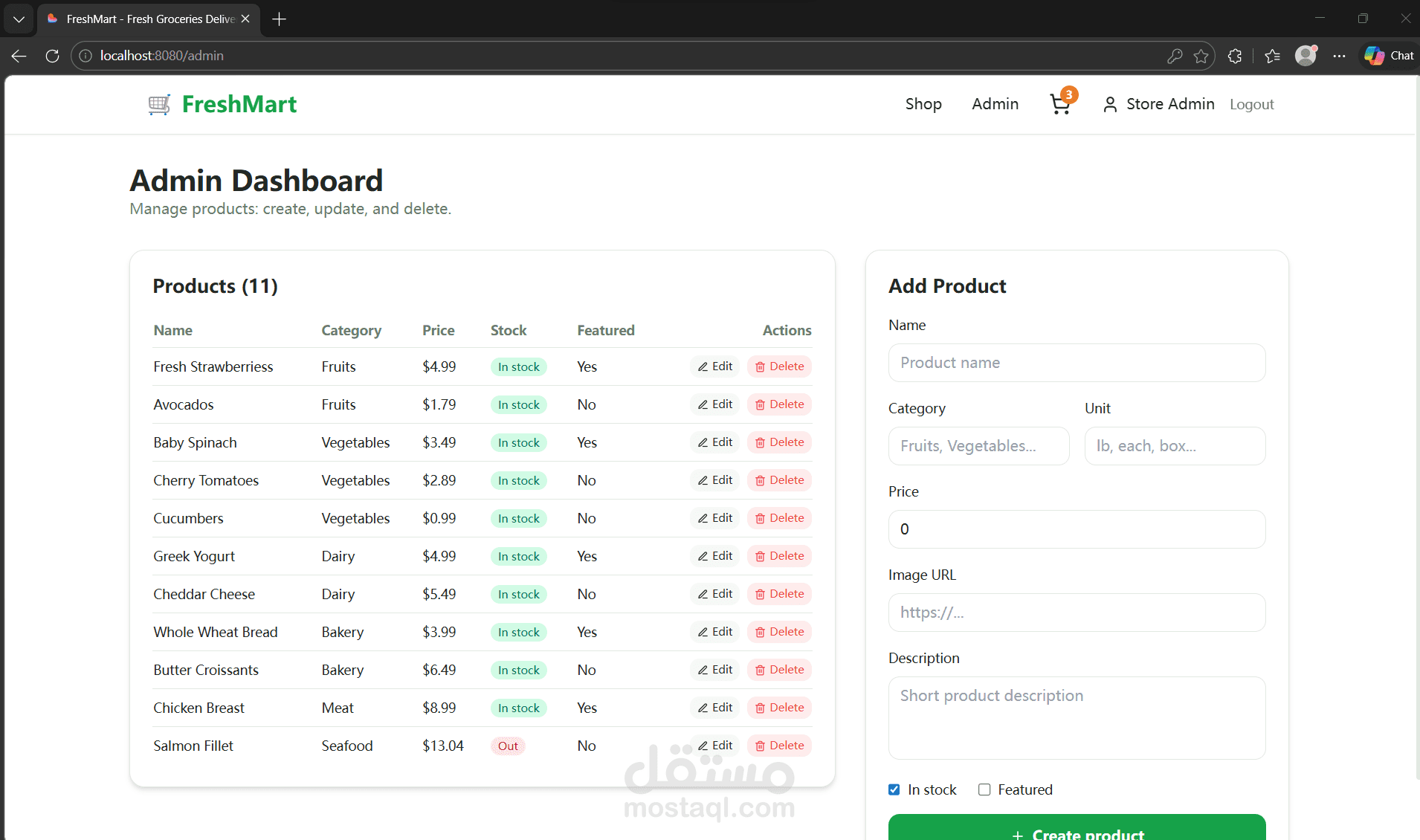This screenshot has height=840, width=1420.
Task: Click the Store Admin account name
Action: 1170,104
